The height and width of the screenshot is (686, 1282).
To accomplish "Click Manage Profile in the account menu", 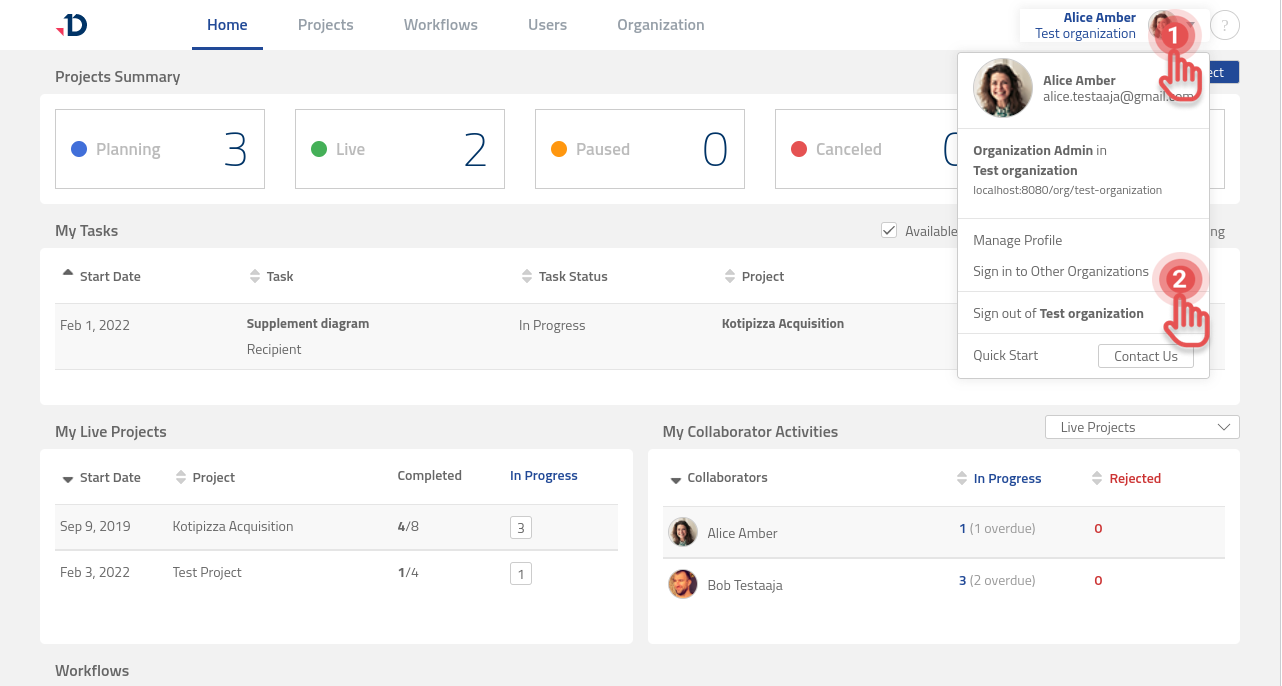I will (x=1017, y=240).
